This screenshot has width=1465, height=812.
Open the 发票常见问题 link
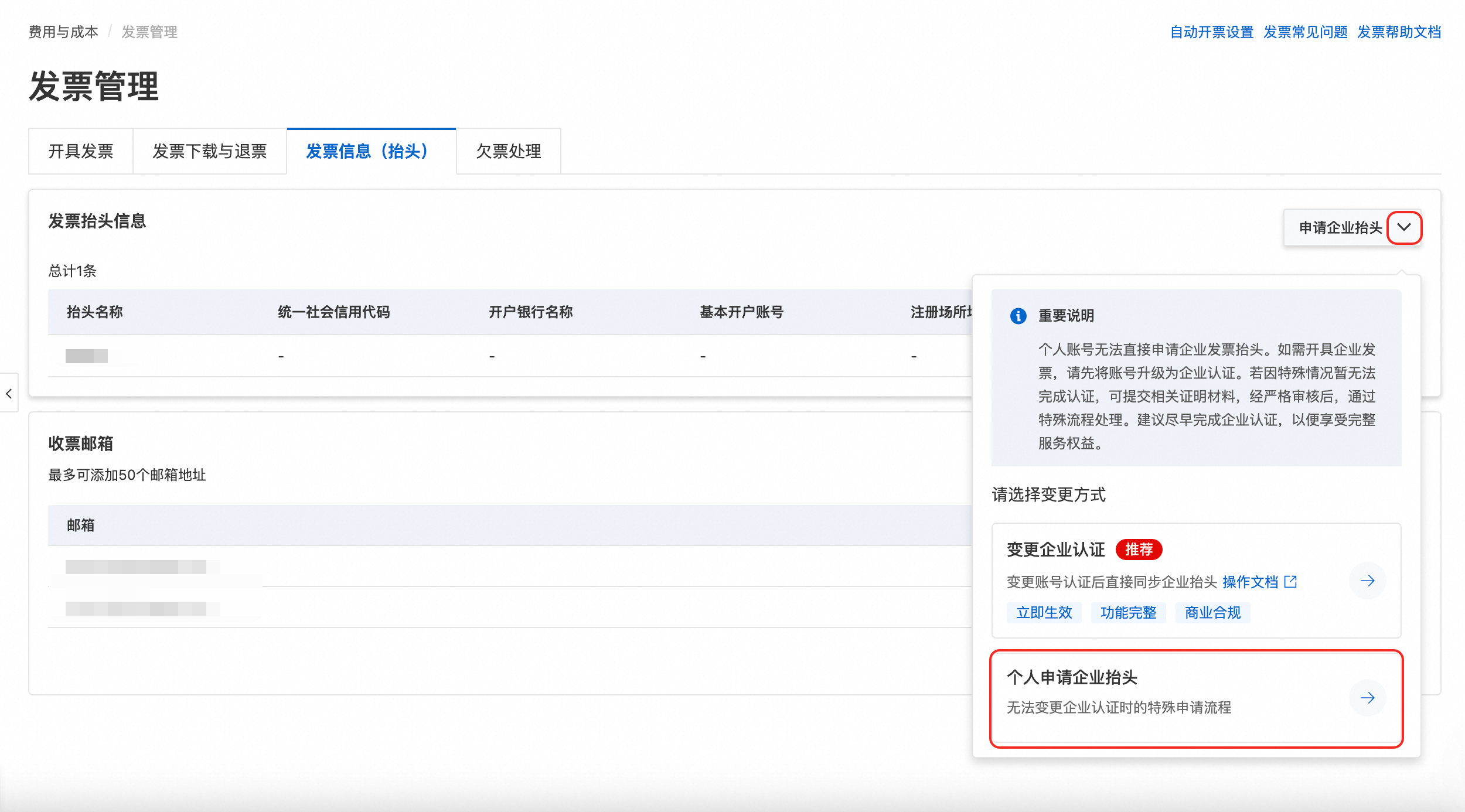pos(1305,32)
